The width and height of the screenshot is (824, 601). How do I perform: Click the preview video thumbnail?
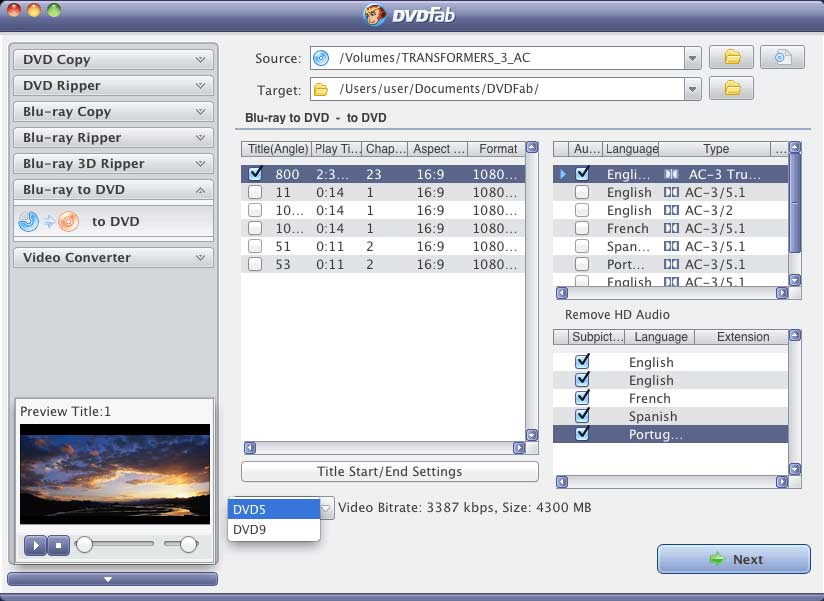click(115, 474)
